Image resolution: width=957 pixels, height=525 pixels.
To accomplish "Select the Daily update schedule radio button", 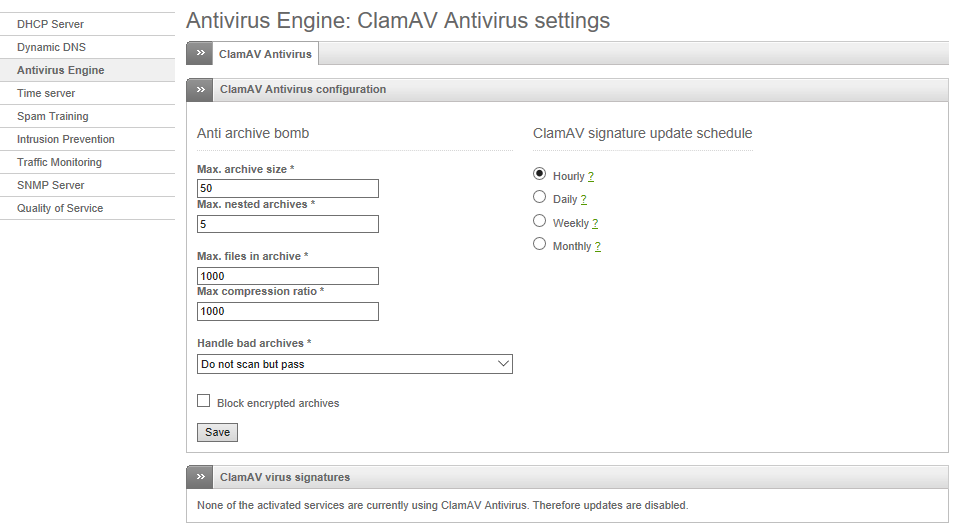I will [x=540, y=197].
